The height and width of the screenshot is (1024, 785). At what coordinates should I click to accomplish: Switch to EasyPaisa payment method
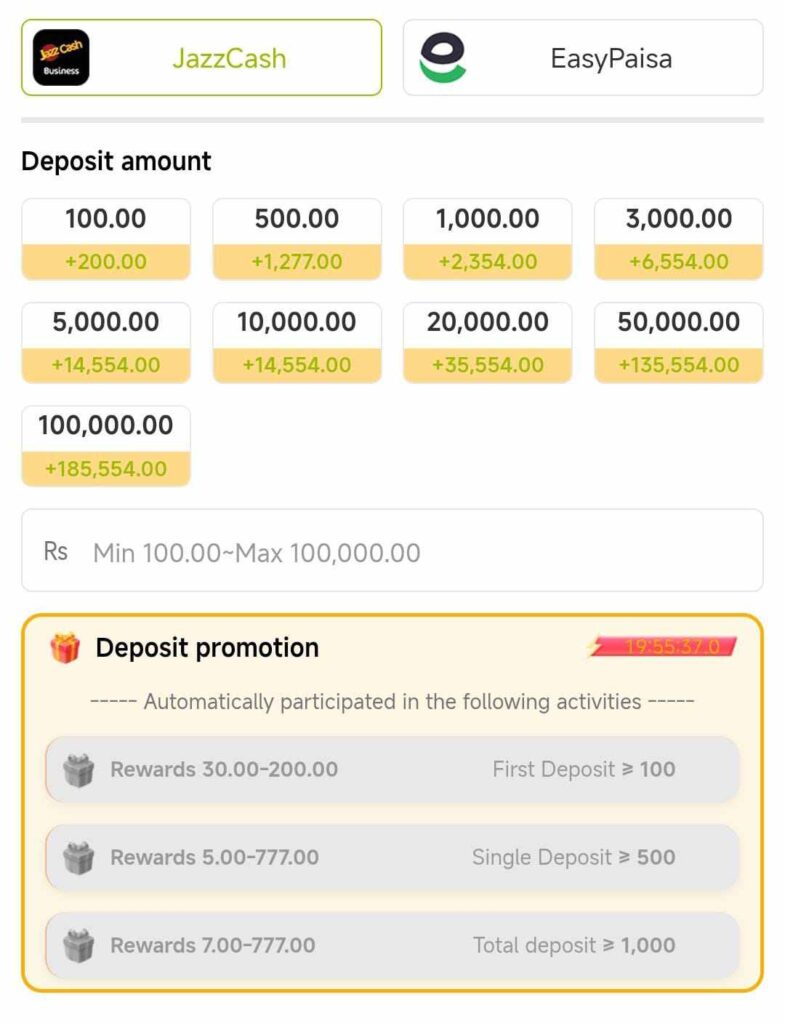[x=583, y=57]
